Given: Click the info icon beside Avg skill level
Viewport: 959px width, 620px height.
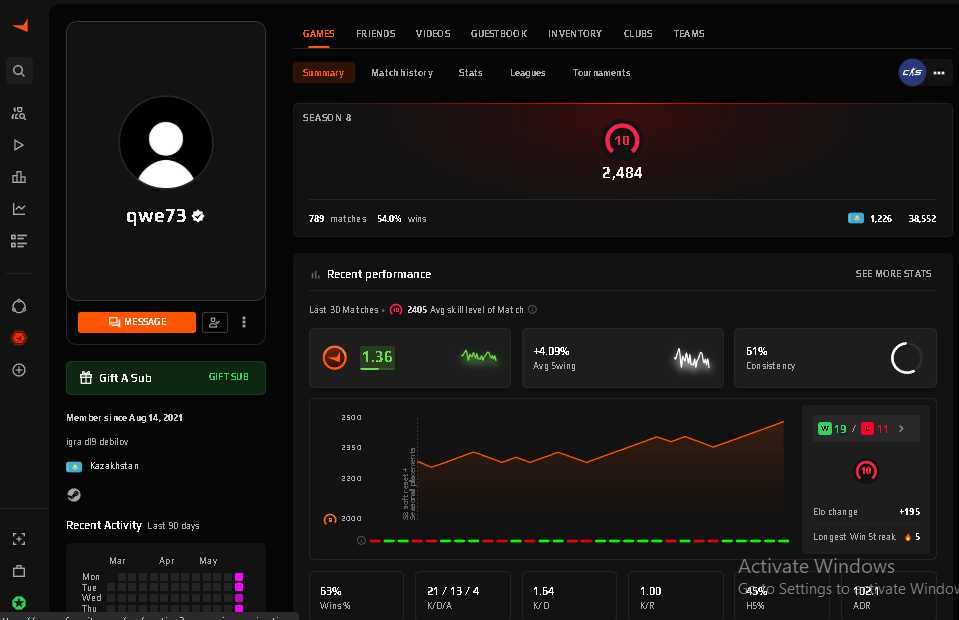Looking at the screenshot, I should point(532,309).
